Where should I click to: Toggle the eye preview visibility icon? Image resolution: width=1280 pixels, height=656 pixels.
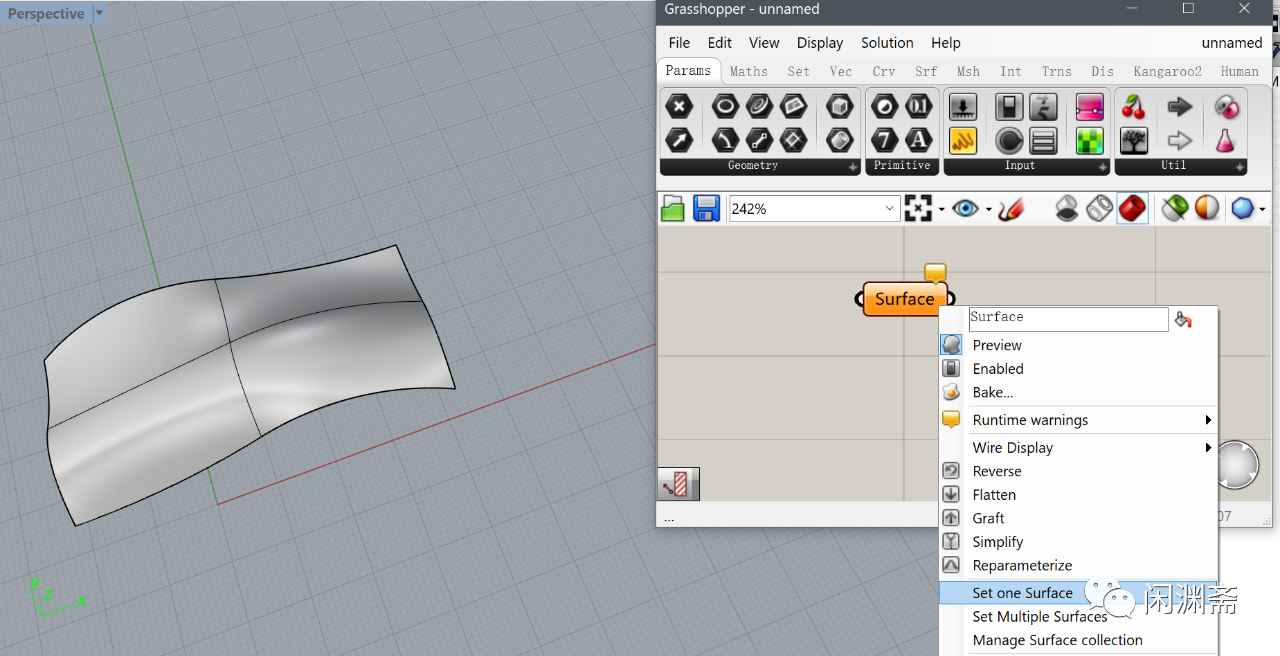(965, 208)
